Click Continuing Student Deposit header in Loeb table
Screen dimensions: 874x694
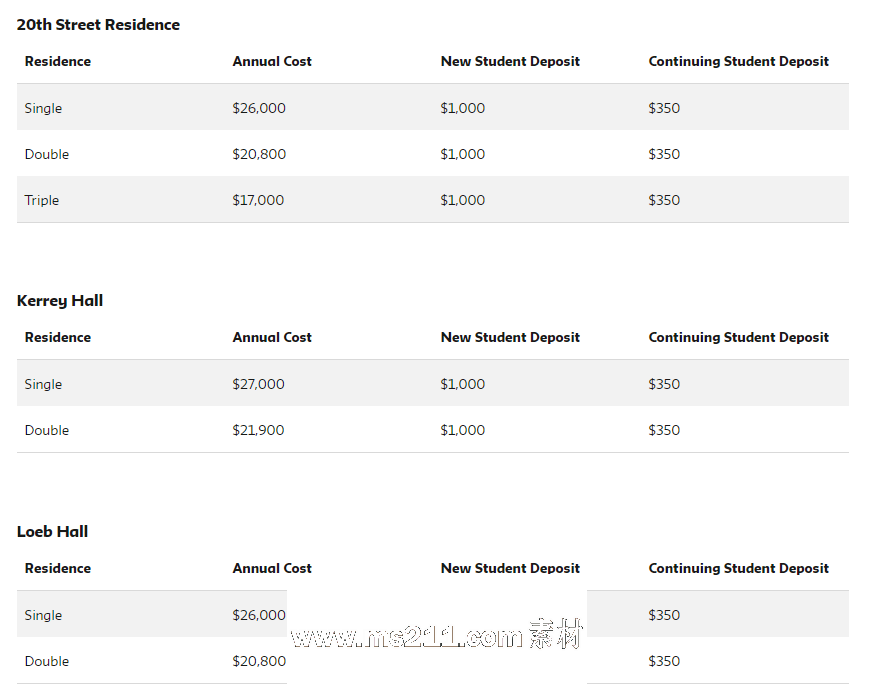pyautogui.click(x=738, y=568)
